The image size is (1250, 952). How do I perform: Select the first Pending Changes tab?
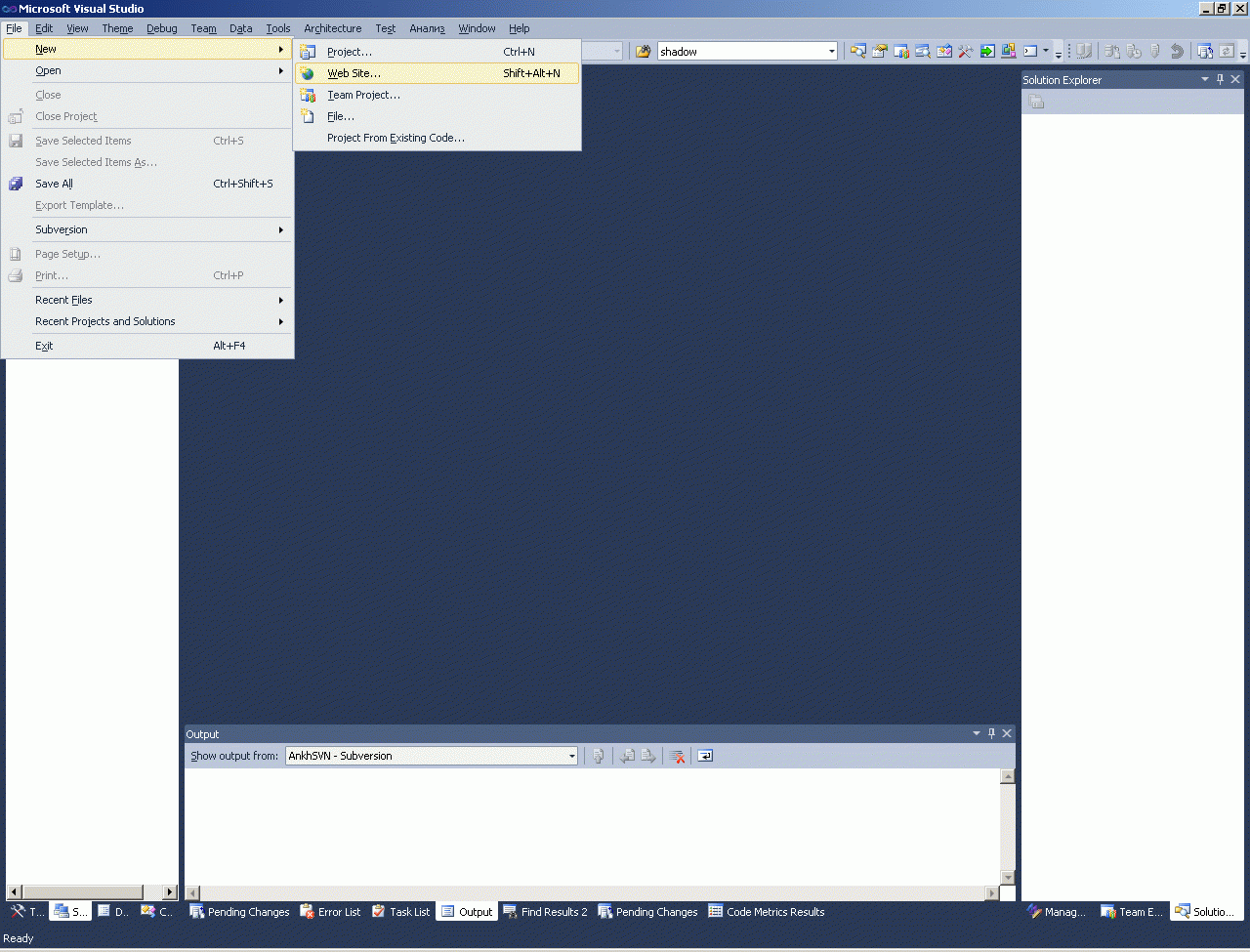click(x=239, y=912)
